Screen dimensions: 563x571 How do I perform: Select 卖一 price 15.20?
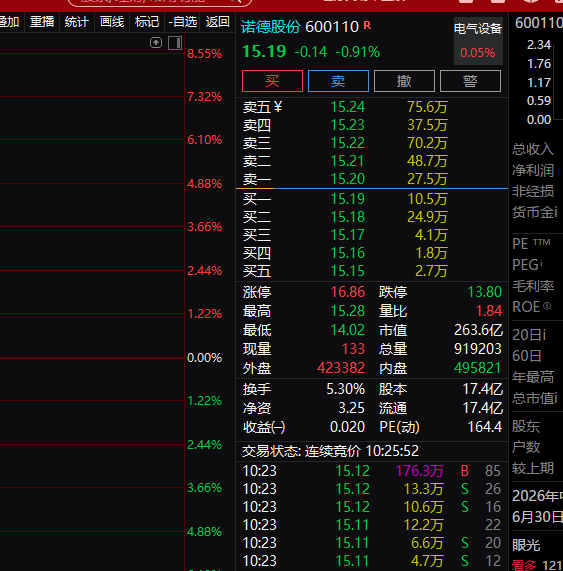point(347,178)
